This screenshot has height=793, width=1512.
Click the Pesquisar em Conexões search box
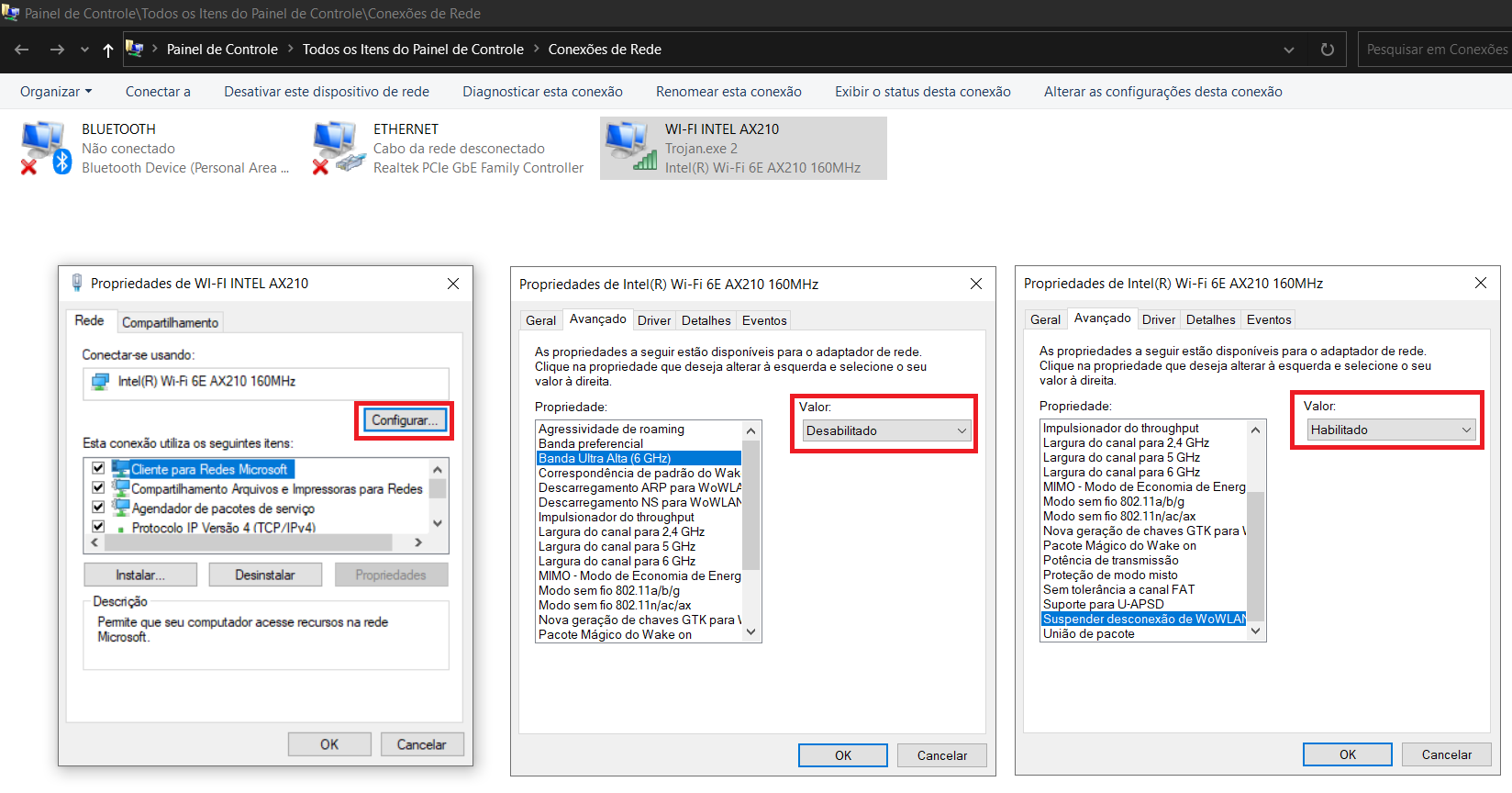click(1435, 50)
